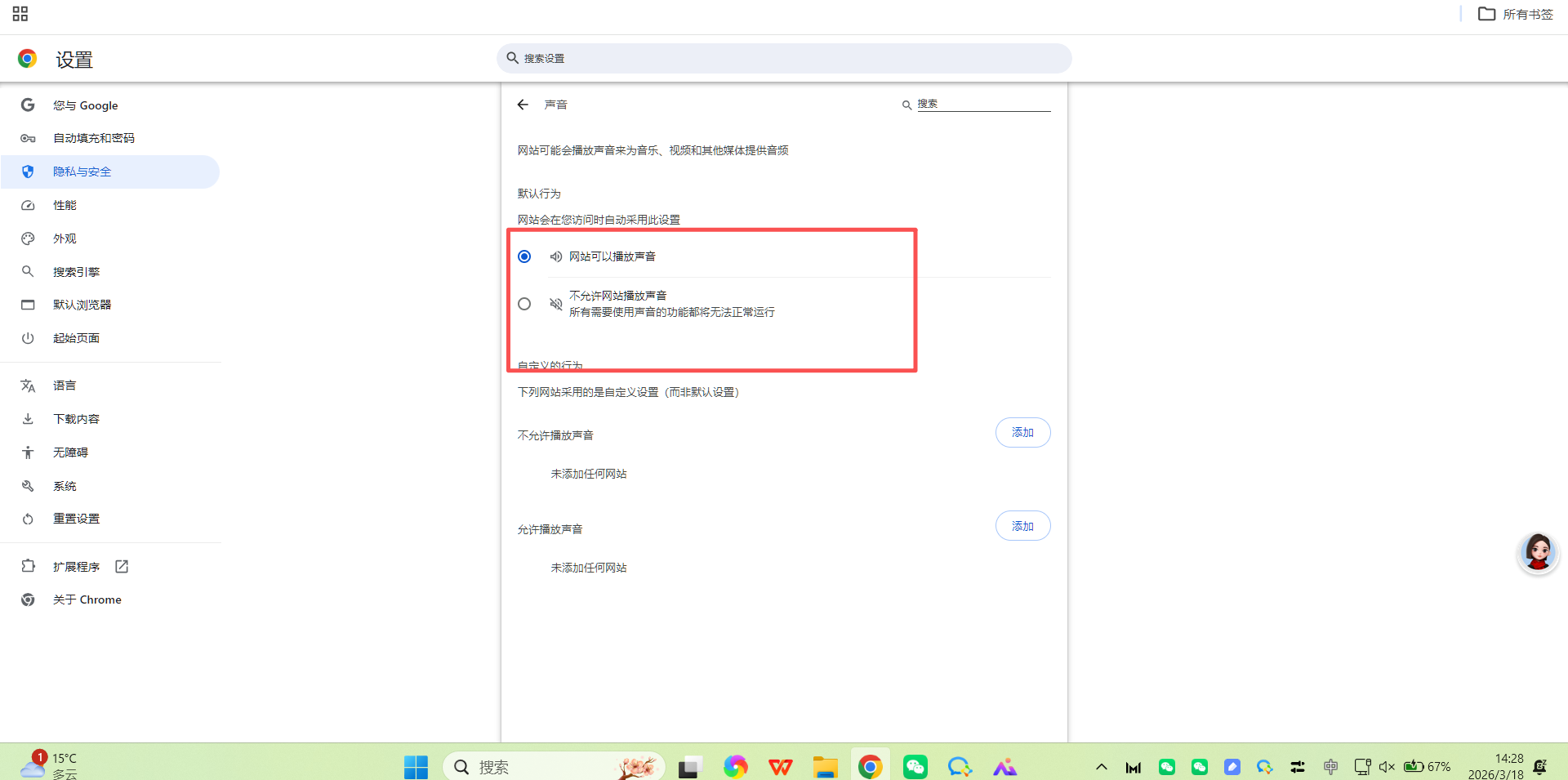Focus the 搜索 field in sound page
The width and height of the screenshot is (1568, 780).
[x=983, y=105]
